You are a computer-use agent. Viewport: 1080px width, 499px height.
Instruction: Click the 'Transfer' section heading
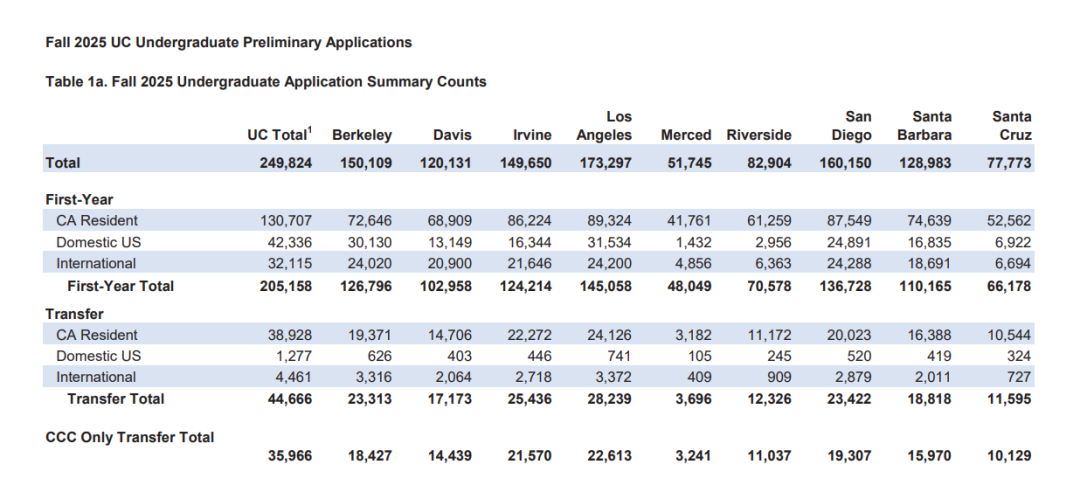point(74,314)
